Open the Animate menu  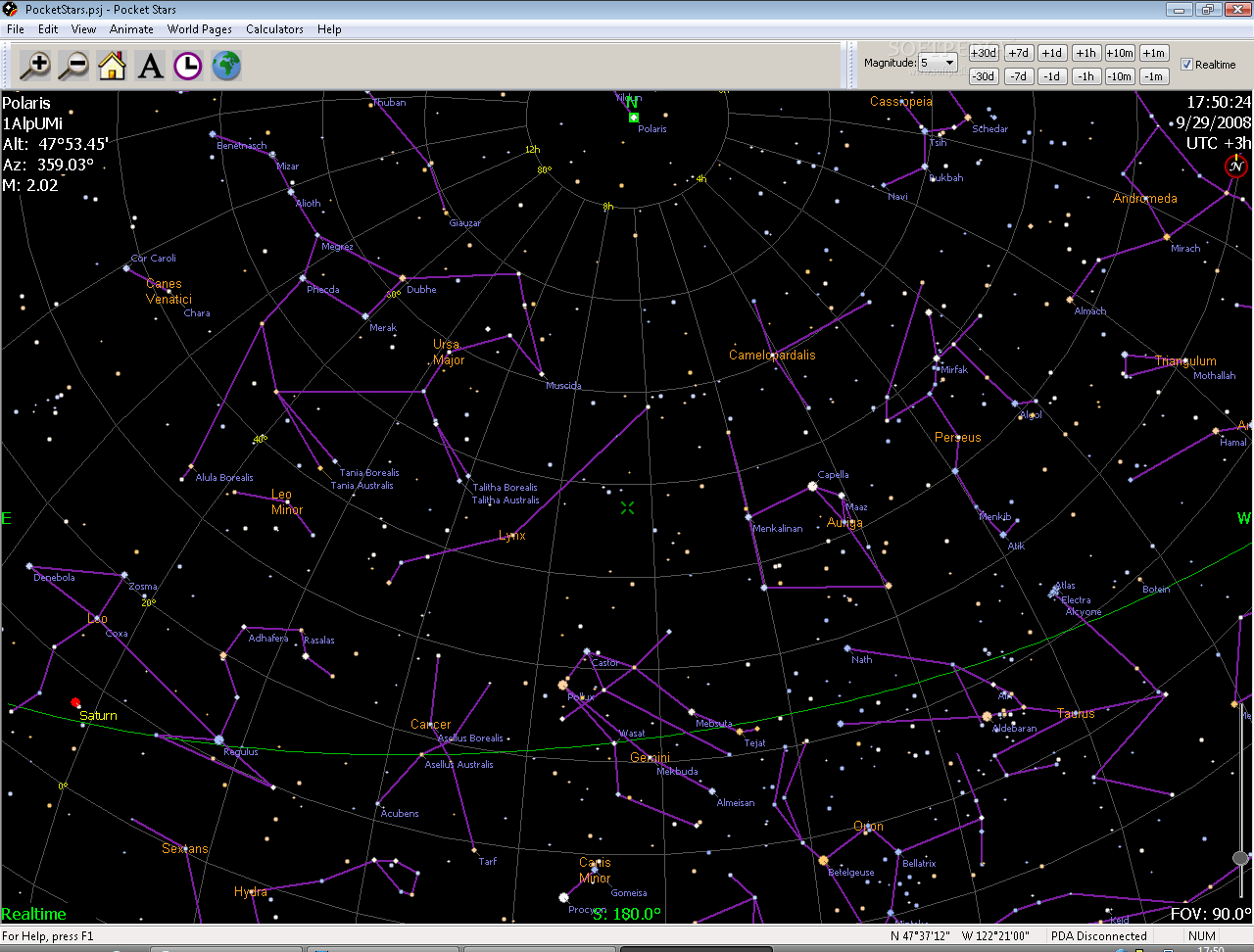click(x=131, y=29)
